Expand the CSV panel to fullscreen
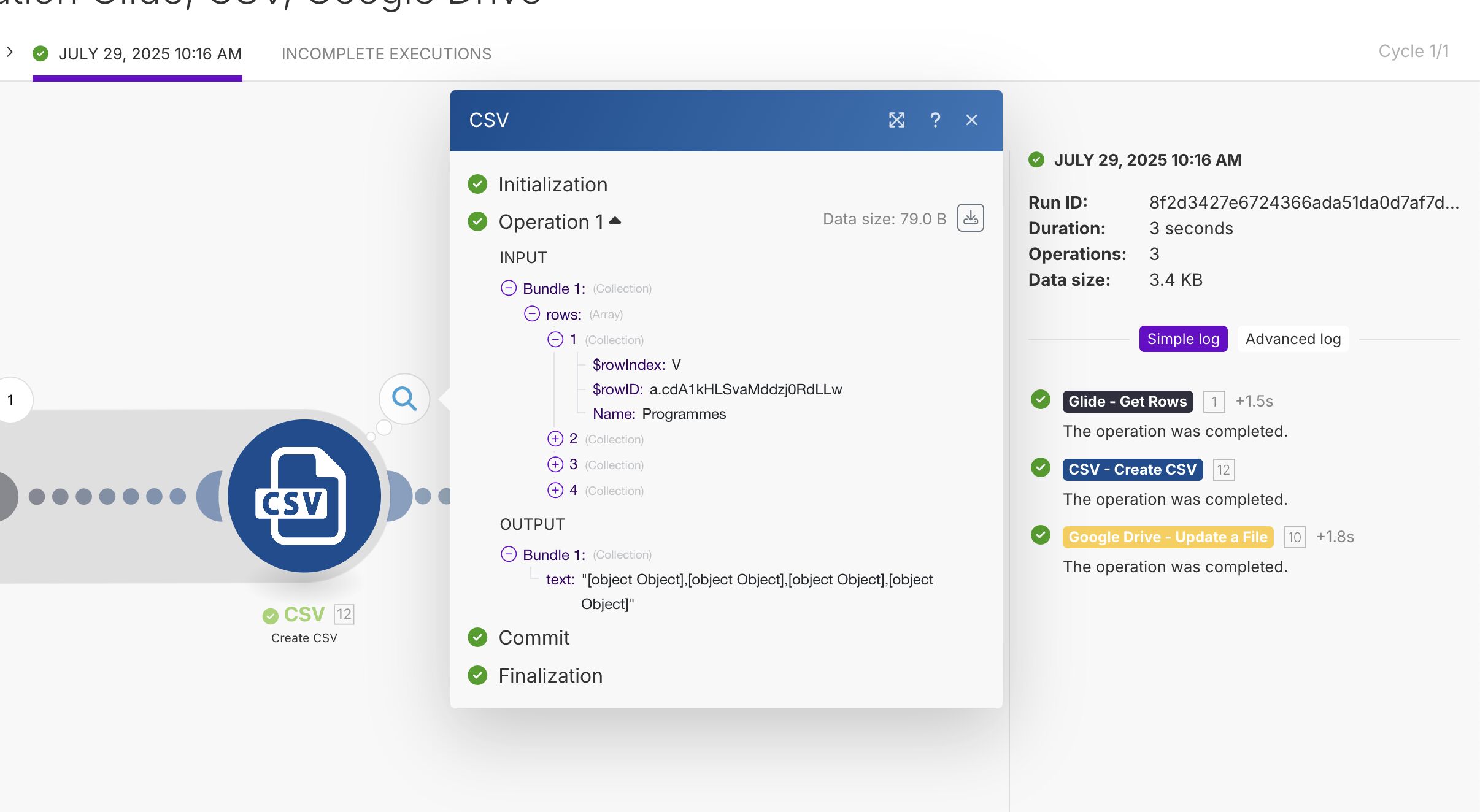The width and height of the screenshot is (1480, 812). pos(896,120)
